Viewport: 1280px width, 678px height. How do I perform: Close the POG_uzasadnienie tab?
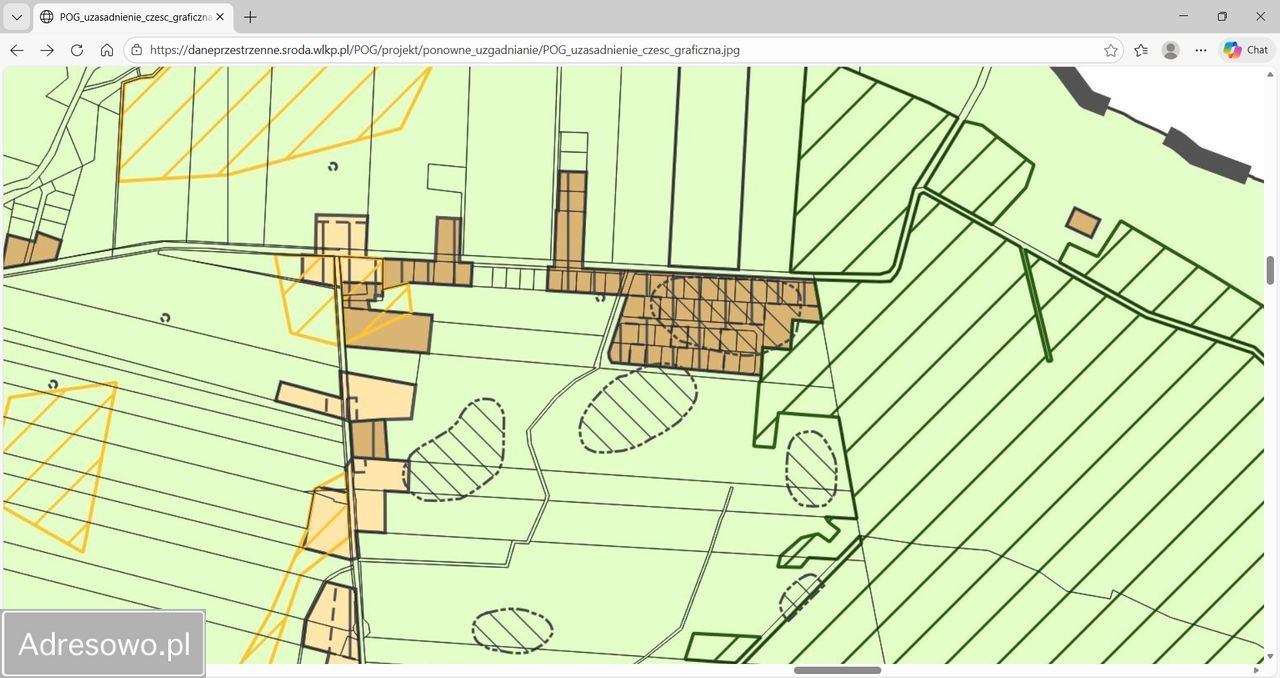(220, 17)
